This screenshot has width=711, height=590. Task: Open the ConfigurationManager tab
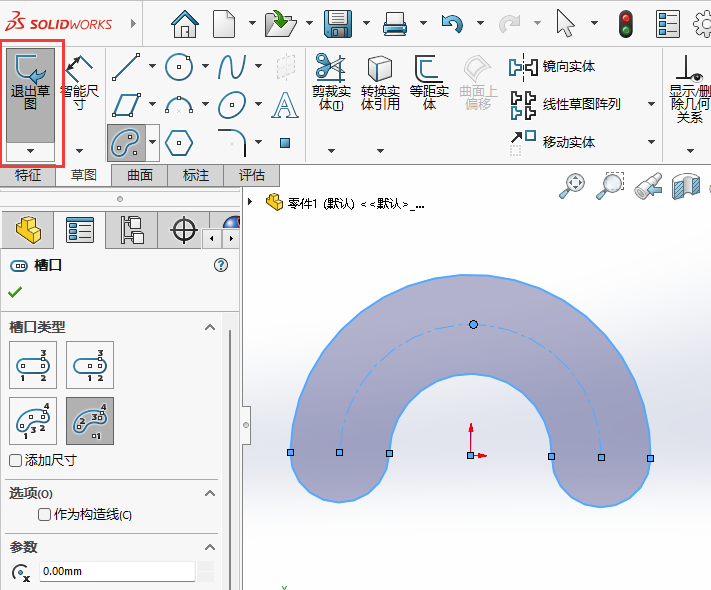[131, 230]
